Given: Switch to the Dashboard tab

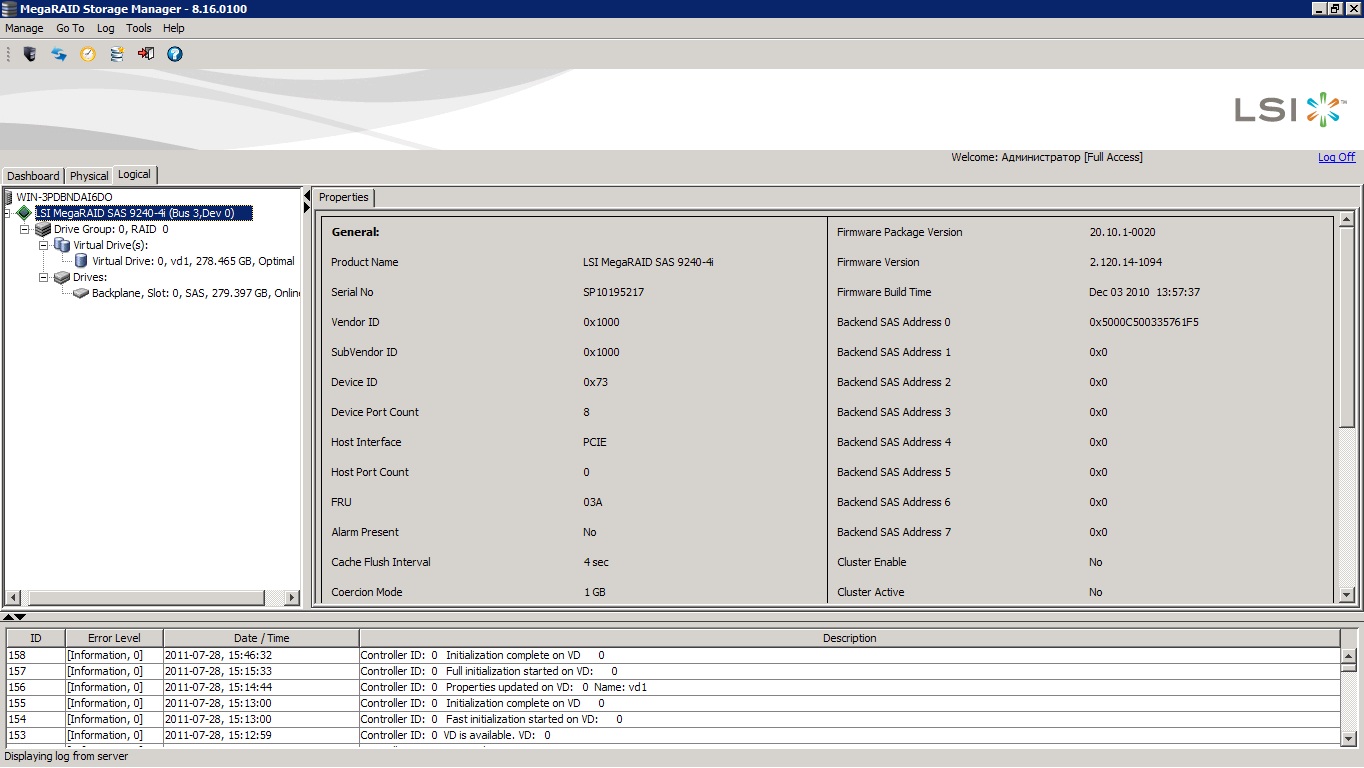Looking at the screenshot, I should pyautogui.click(x=33, y=176).
